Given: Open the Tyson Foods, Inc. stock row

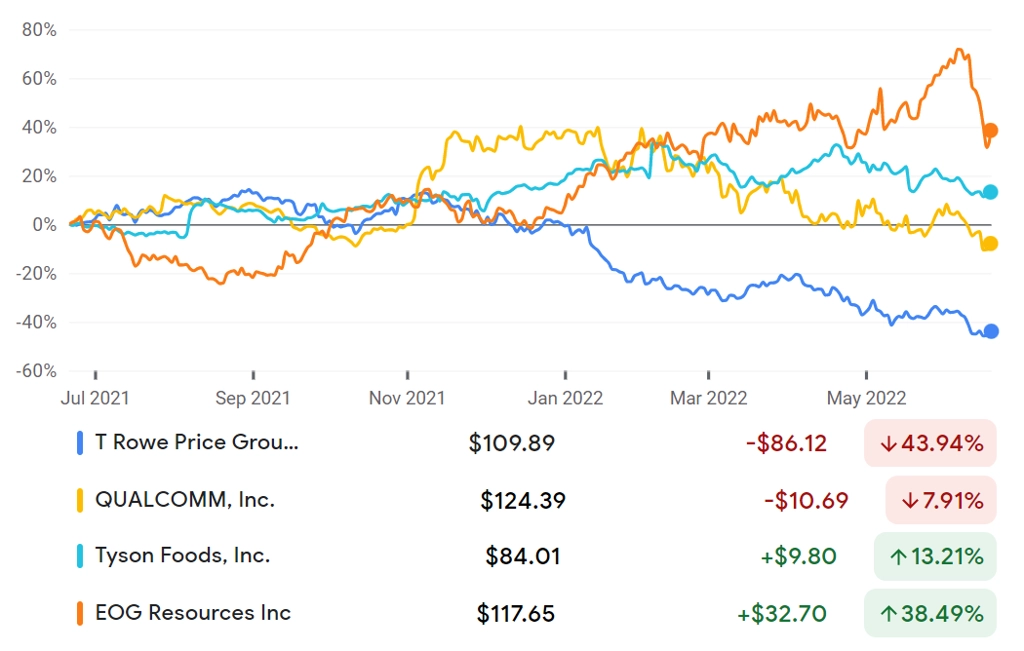Looking at the screenshot, I should coord(536,556).
